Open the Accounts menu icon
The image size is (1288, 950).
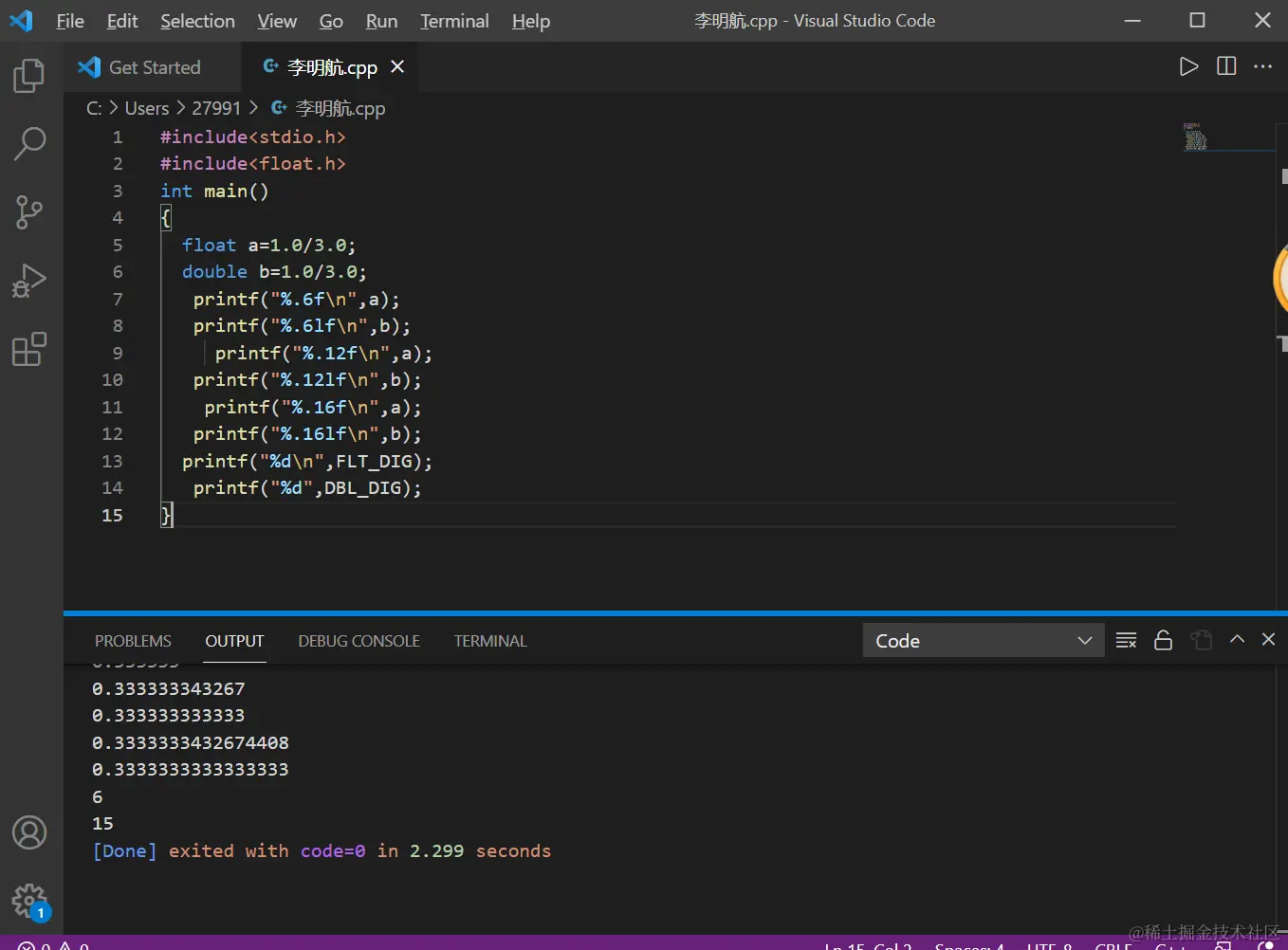click(x=29, y=832)
